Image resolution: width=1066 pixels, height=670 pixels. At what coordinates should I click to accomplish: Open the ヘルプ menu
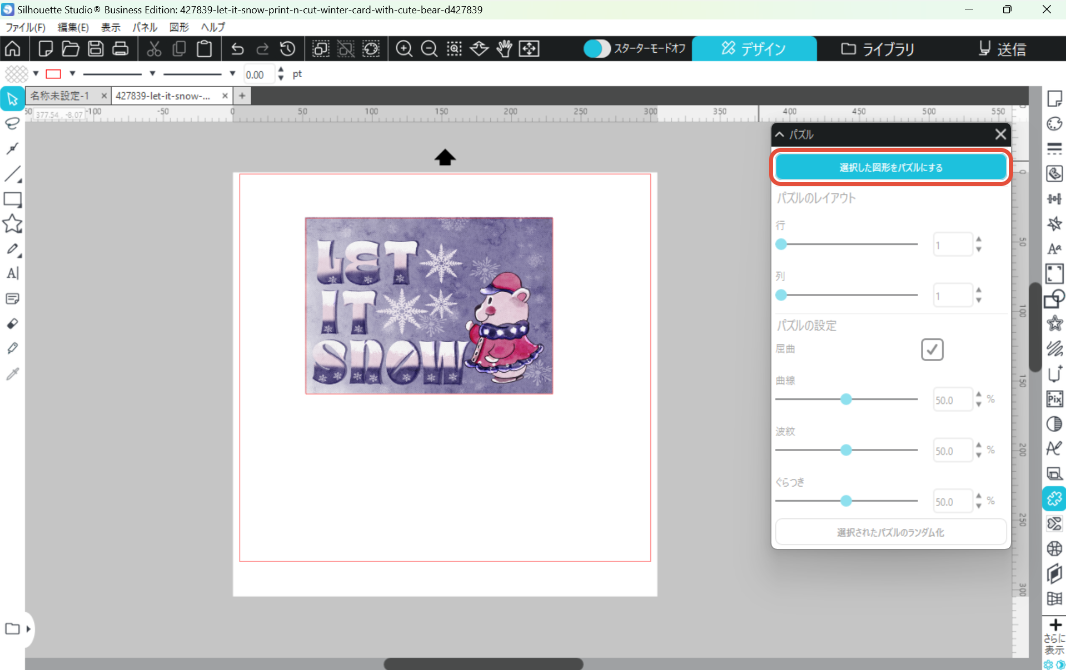[x=213, y=27]
